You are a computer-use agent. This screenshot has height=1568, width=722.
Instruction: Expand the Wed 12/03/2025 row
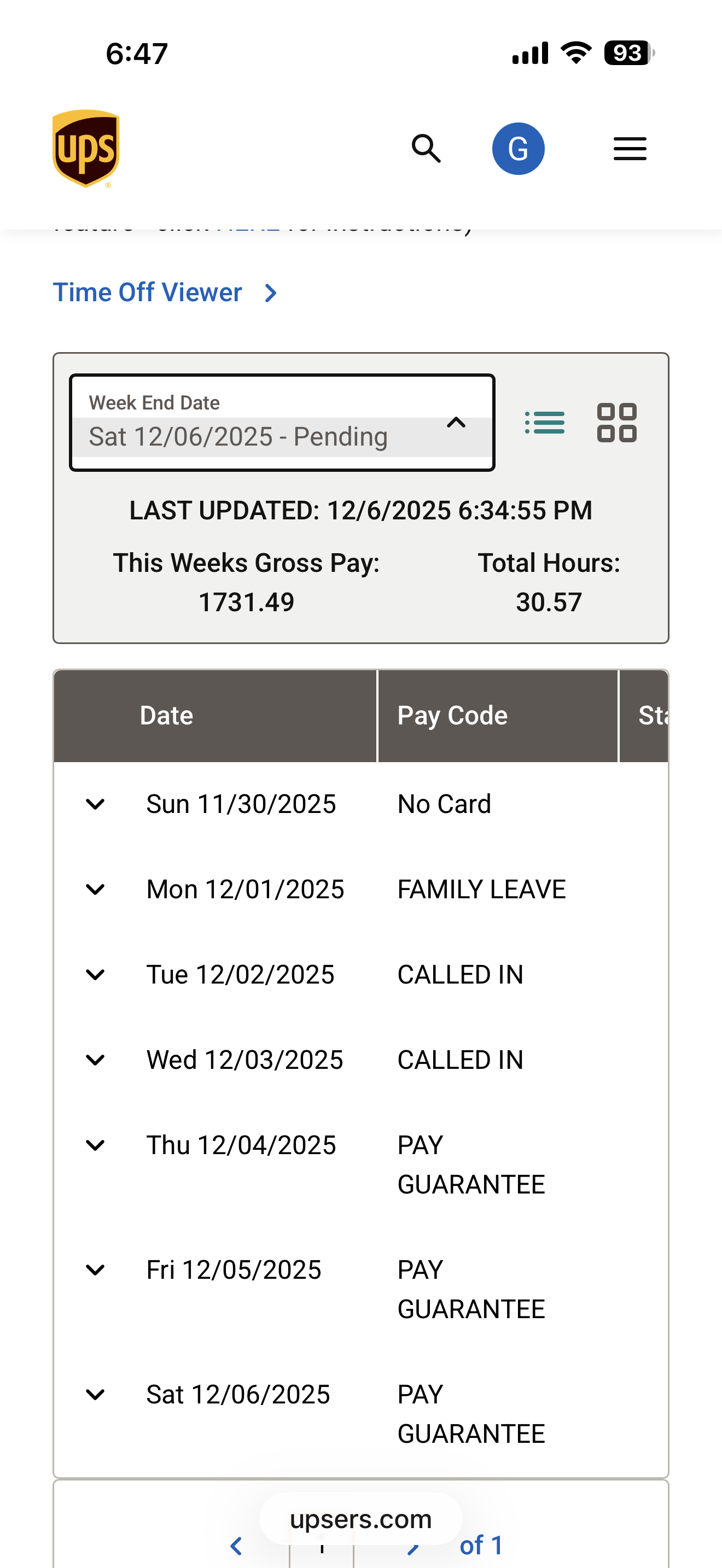coord(96,1060)
